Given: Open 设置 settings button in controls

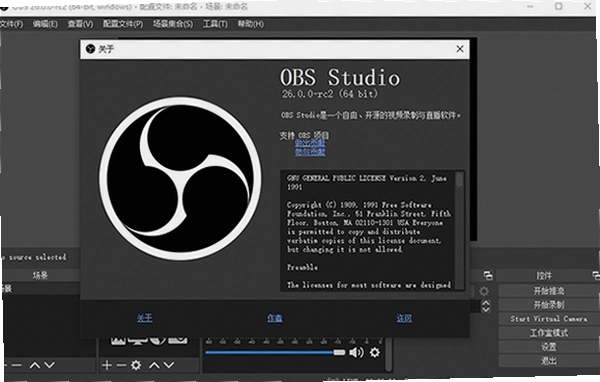Looking at the screenshot, I should click(x=549, y=346).
